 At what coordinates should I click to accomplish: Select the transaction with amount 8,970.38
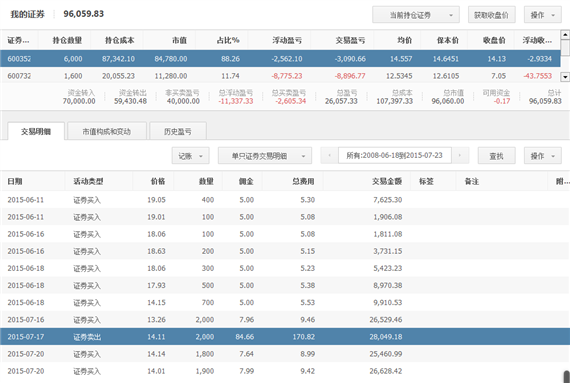284,285
